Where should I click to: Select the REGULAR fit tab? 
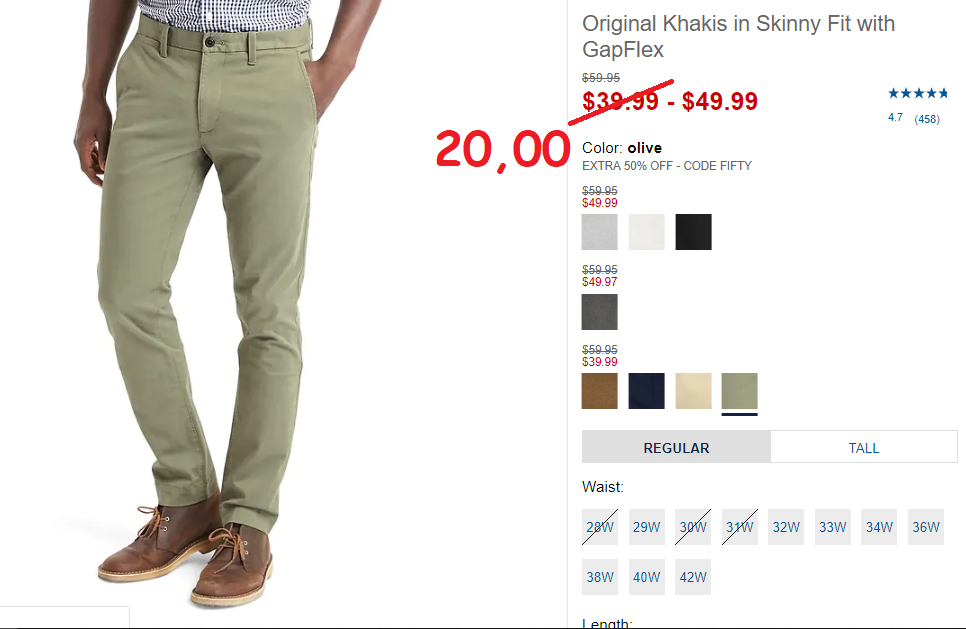(676, 447)
